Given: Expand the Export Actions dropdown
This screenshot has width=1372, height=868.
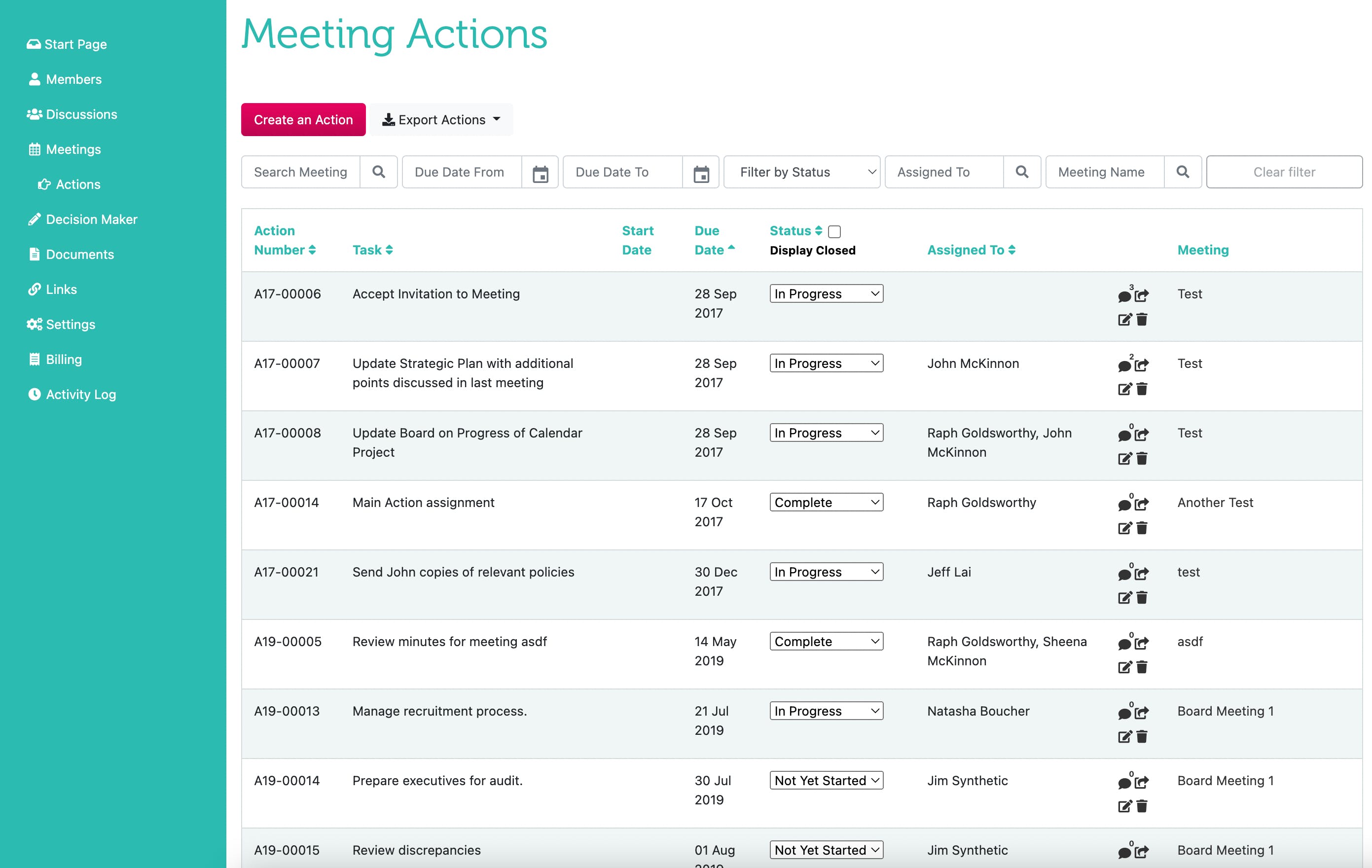Looking at the screenshot, I should pos(441,120).
